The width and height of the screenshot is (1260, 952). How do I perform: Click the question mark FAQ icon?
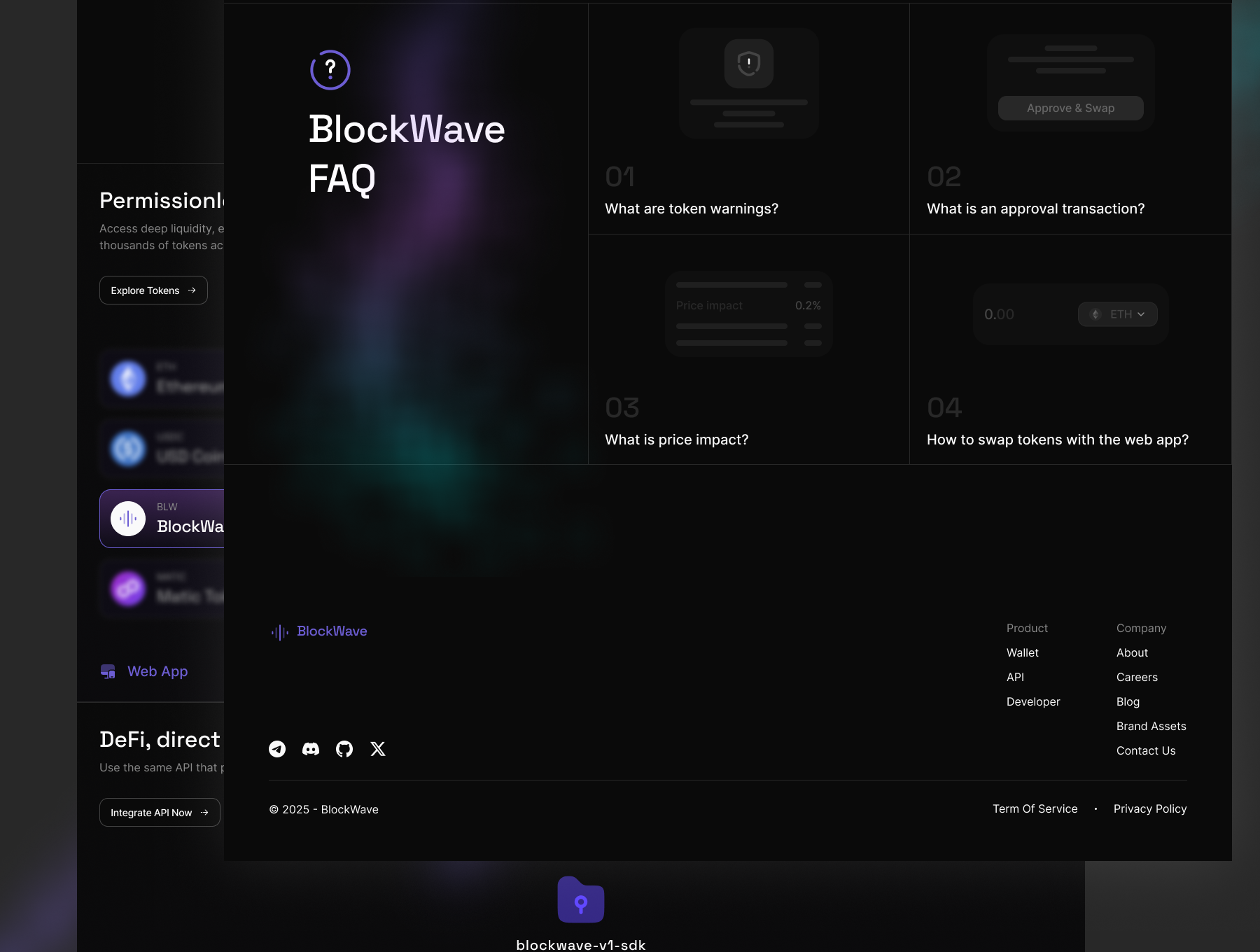coord(330,70)
